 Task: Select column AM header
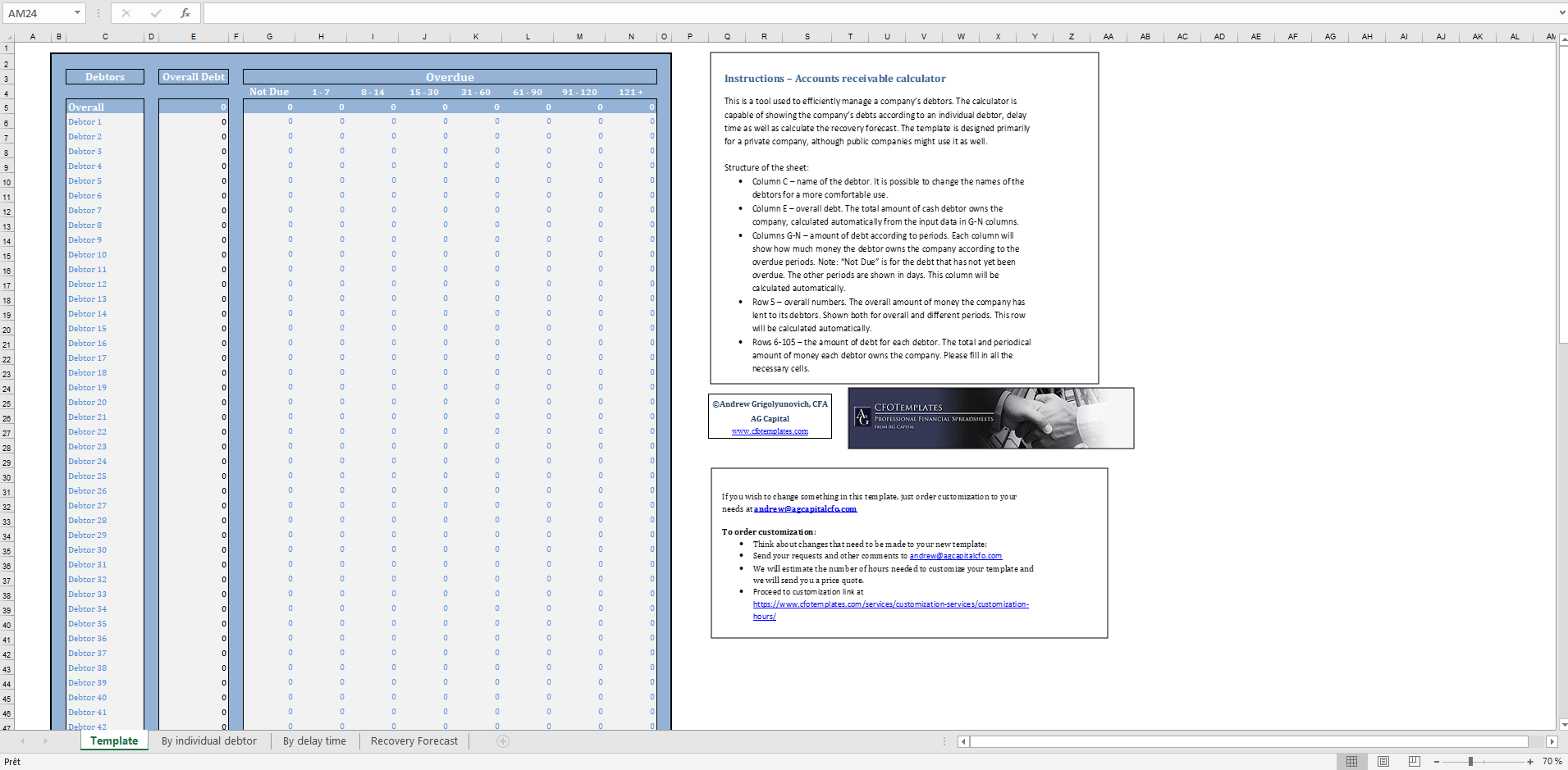1549,37
